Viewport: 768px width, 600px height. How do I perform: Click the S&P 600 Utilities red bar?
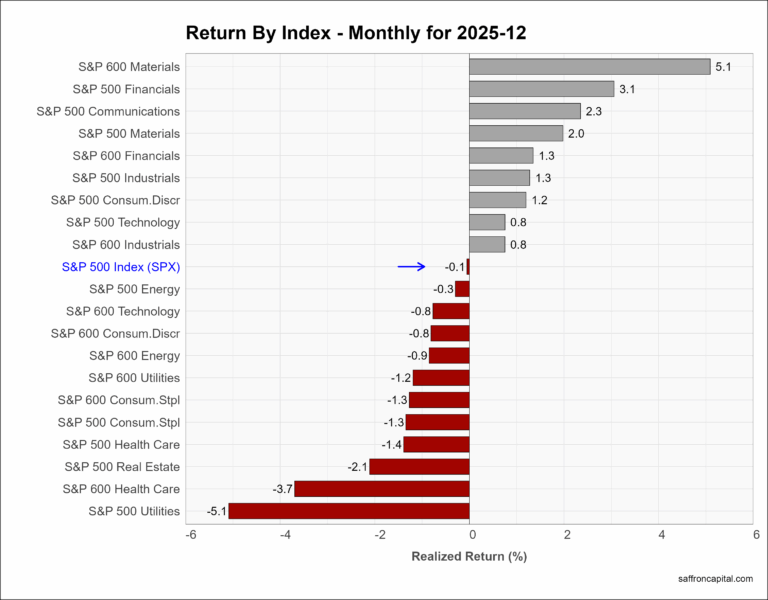(x=441, y=378)
